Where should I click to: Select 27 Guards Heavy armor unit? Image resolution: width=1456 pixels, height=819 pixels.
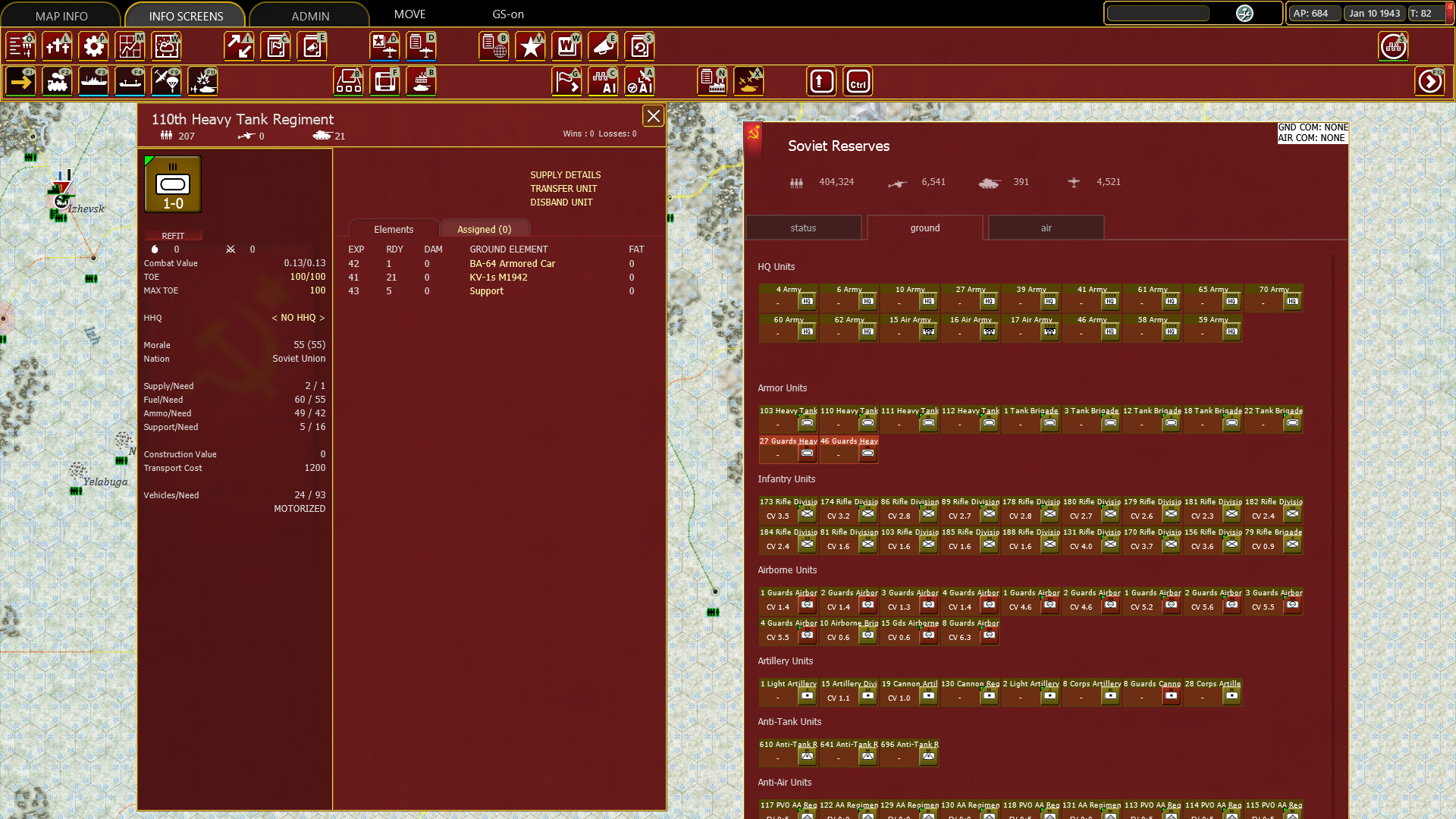click(x=788, y=448)
